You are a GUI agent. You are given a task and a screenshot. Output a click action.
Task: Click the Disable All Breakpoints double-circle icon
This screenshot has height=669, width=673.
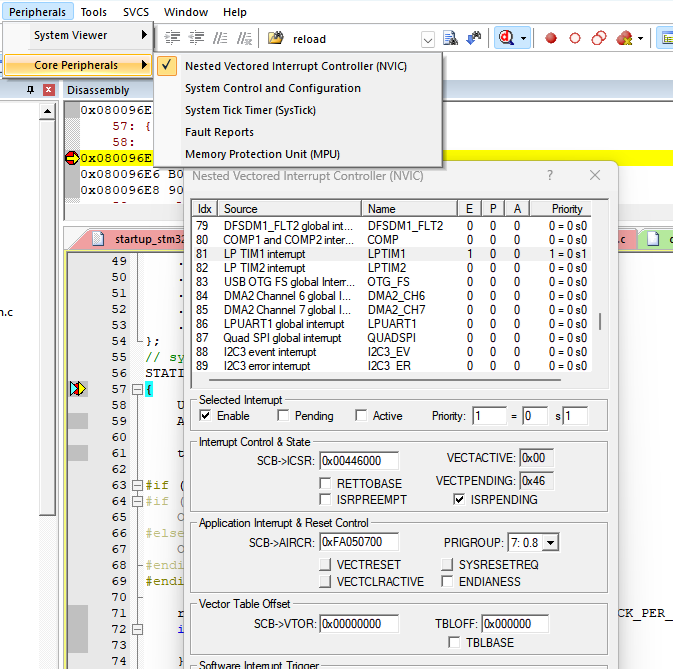[599, 39]
